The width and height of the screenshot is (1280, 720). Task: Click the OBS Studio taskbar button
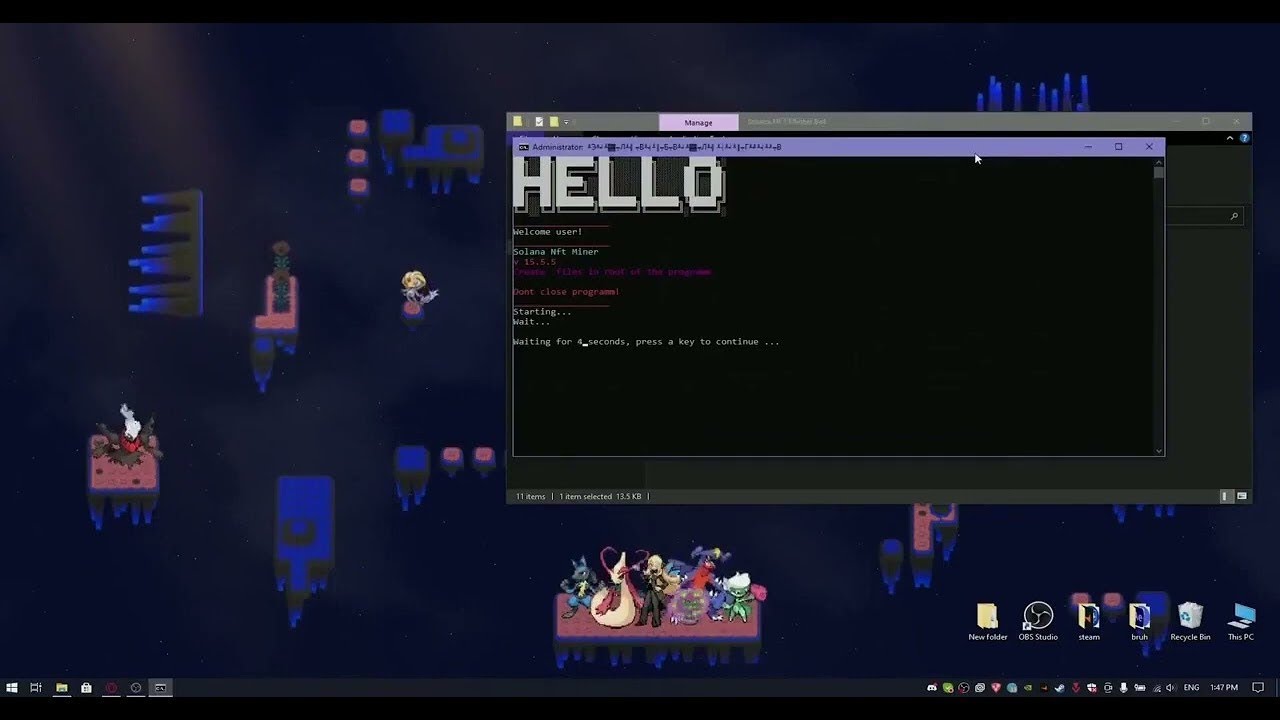pyautogui.click(x=136, y=688)
